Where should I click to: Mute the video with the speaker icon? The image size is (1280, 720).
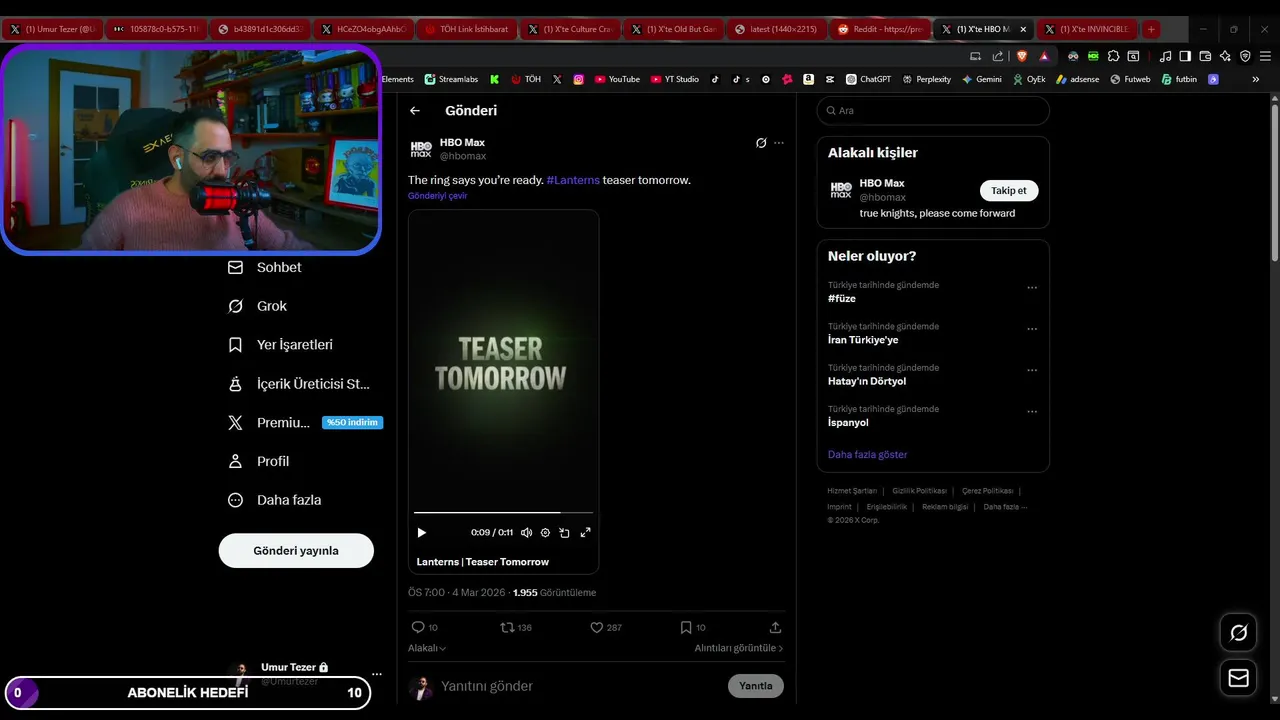click(x=526, y=533)
